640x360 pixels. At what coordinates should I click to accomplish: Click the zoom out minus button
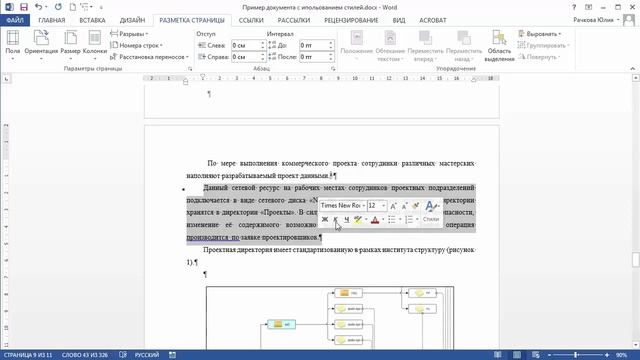click(x=549, y=355)
